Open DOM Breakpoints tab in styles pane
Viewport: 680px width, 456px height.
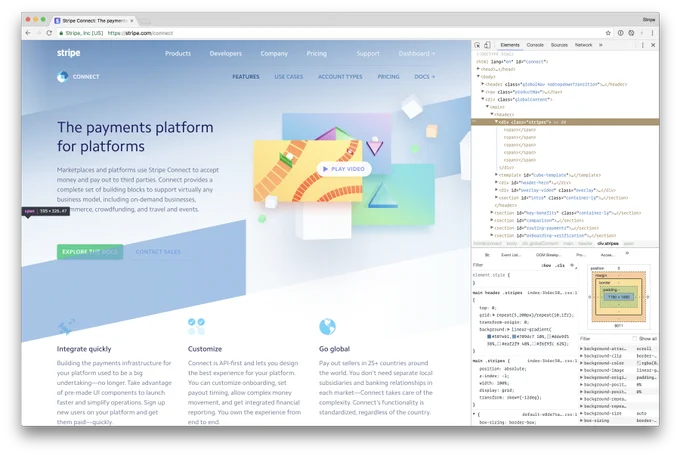point(548,255)
